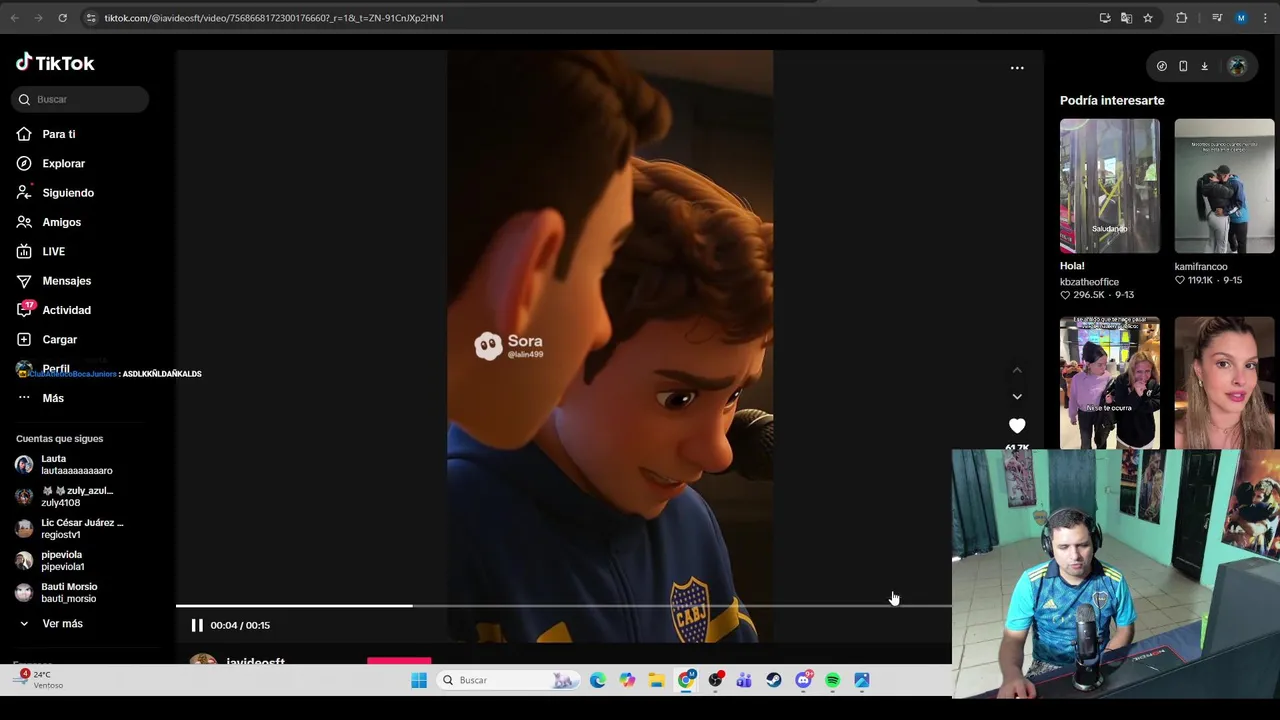
Task: Open kamifrancoo profile link
Action: tap(1201, 267)
